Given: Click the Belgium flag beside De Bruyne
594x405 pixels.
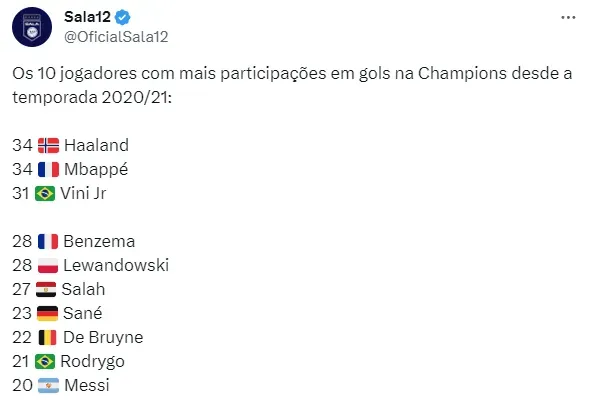Looking at the screenshot, I should [x=48, y=338].
